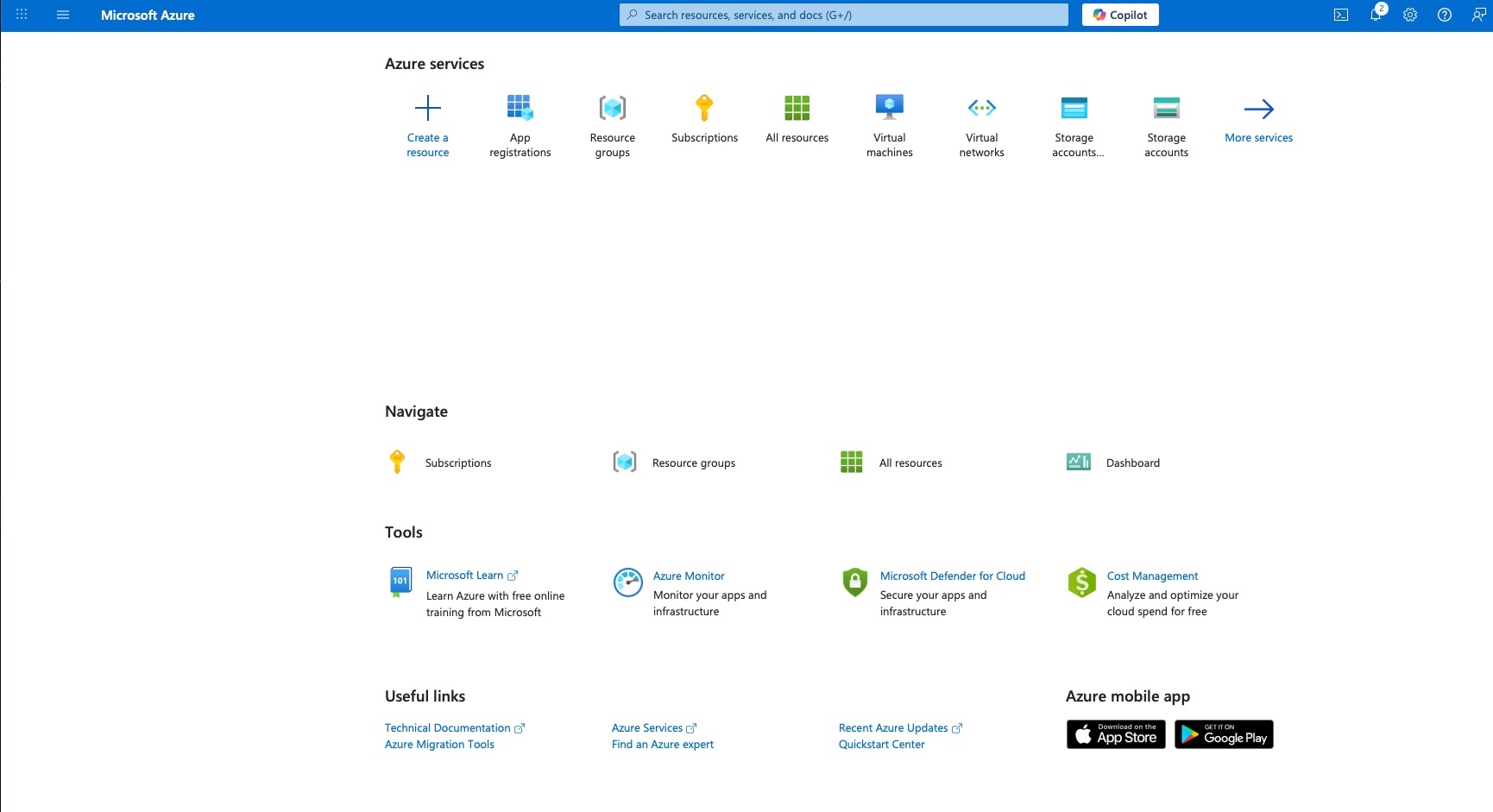Open the Virtual machines service
The height and width of the screenshot is (812, 1493).
pos(889,125)
